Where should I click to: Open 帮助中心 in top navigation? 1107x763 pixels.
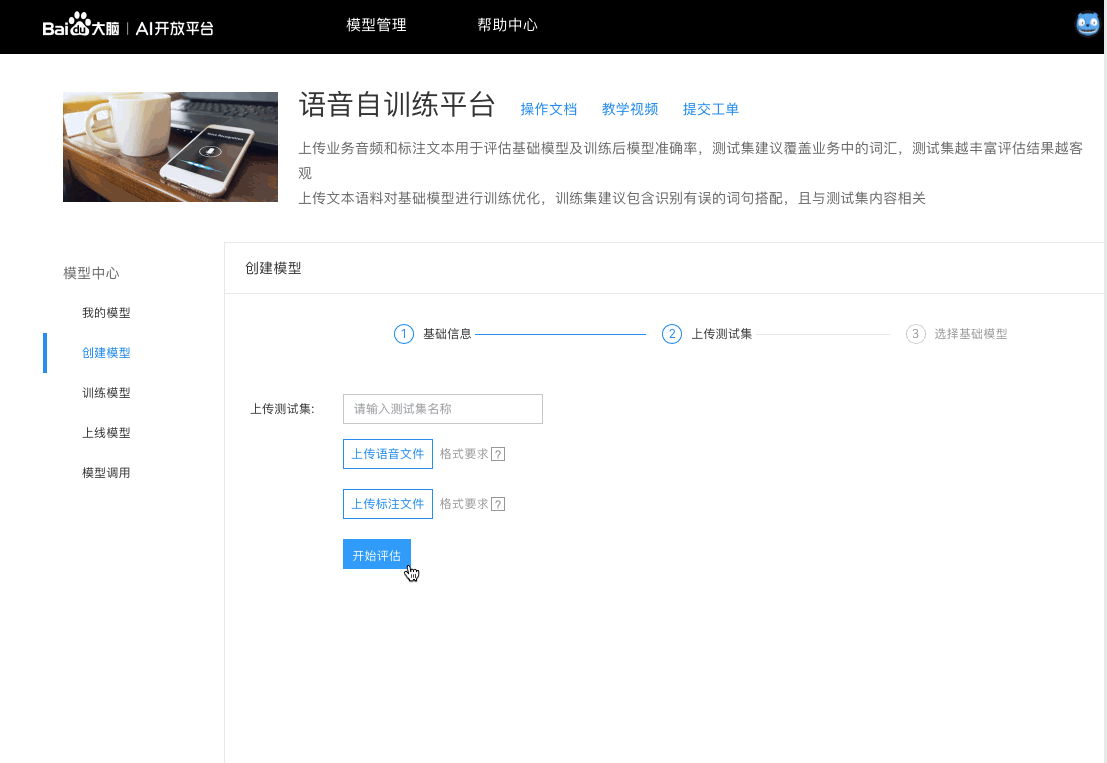pyautogui.click(x=507, y=26)
